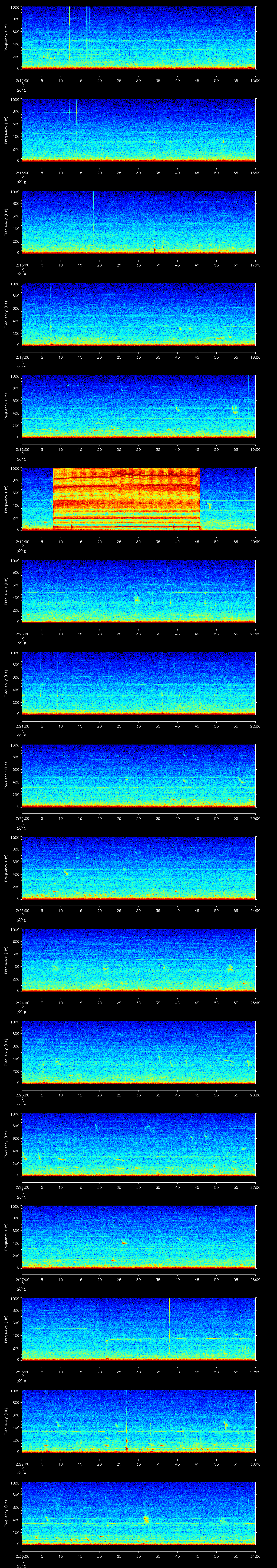The height and width of the screenshot is (1568, 277).
Task: Click the 2:15:00 start time label
Action: [22, 173]
